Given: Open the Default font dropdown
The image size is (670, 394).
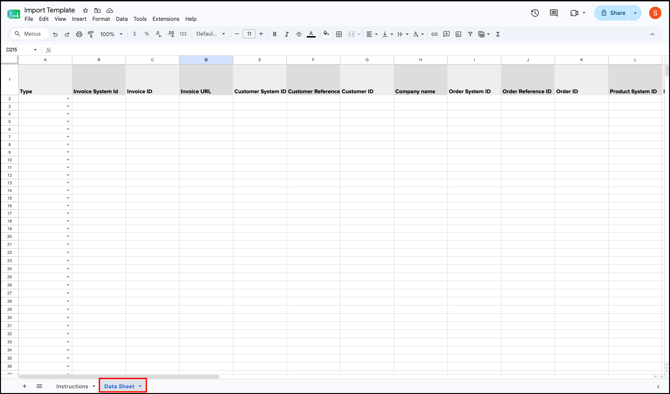Looking at the screenshot, I should (211, 34).
